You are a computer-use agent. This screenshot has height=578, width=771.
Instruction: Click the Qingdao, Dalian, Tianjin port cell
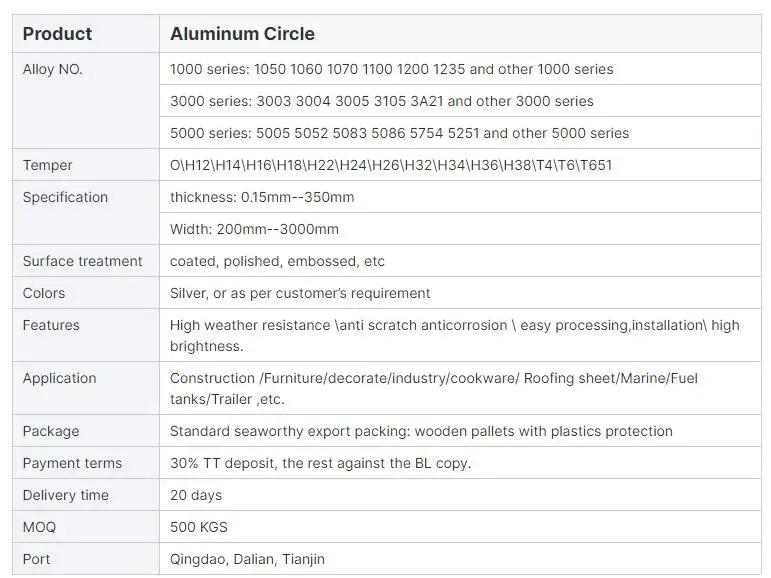pos(247,559)
